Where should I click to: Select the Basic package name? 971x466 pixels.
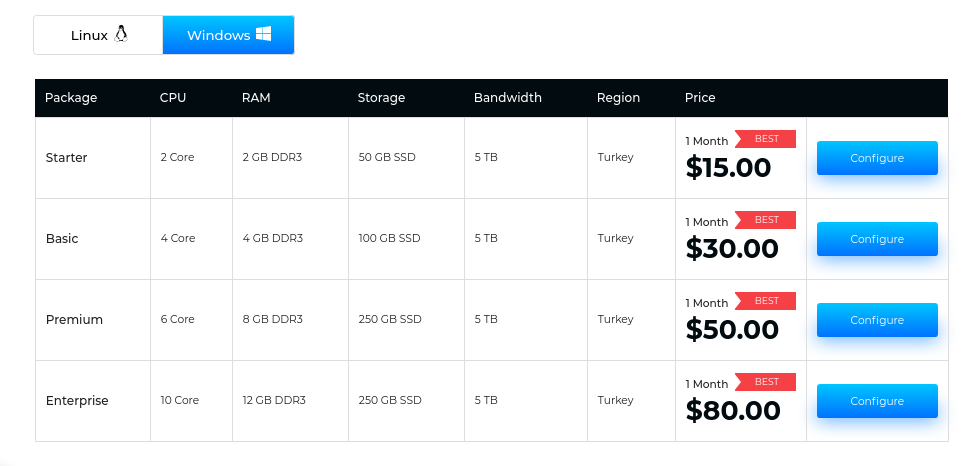pos(62,239)
